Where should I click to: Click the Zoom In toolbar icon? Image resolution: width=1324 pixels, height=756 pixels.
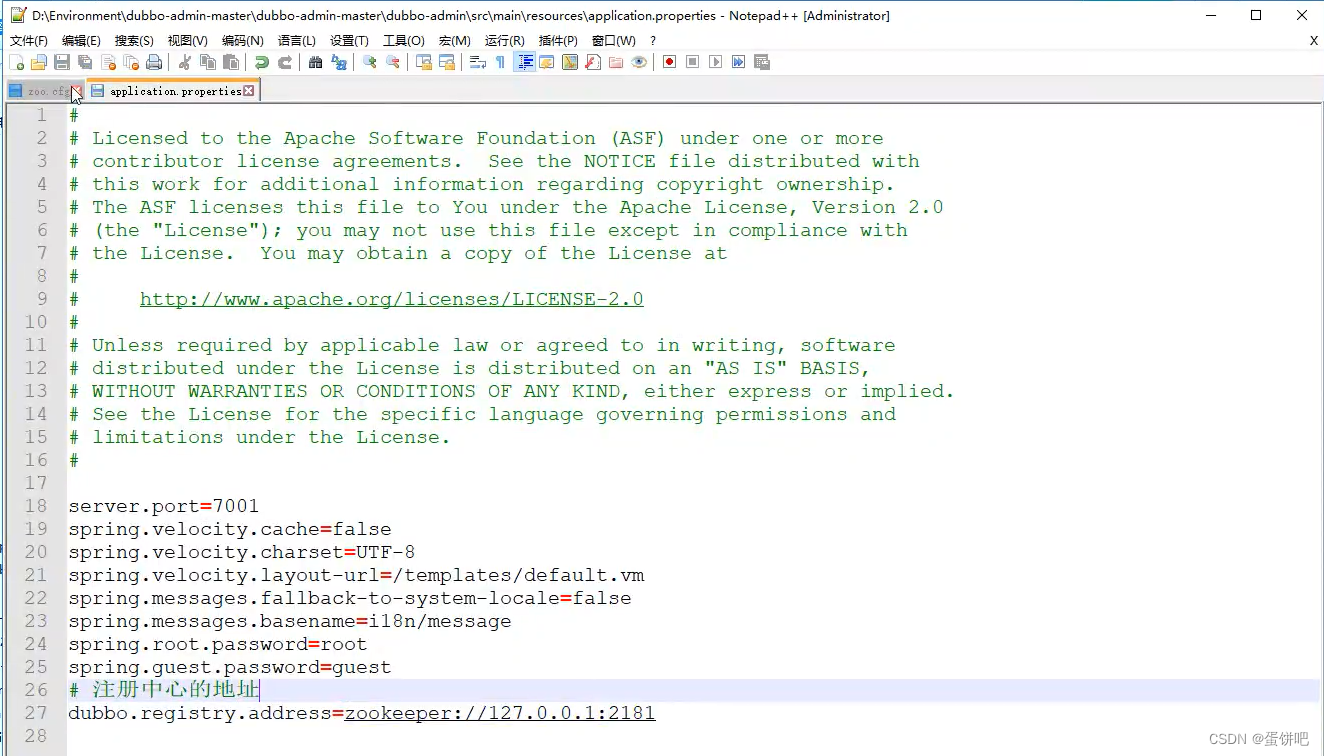(370, 62)
